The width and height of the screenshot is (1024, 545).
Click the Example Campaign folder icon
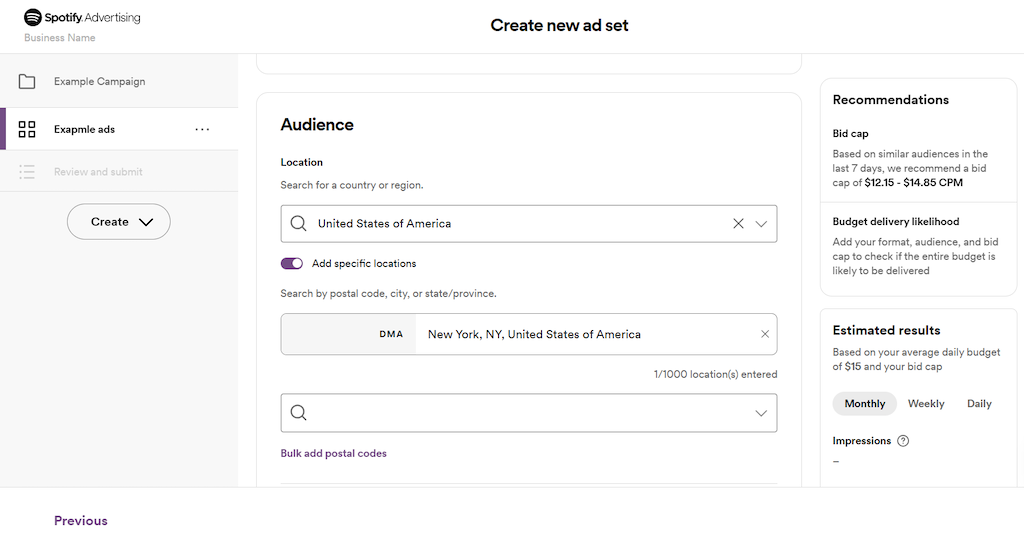coord(27,82)
